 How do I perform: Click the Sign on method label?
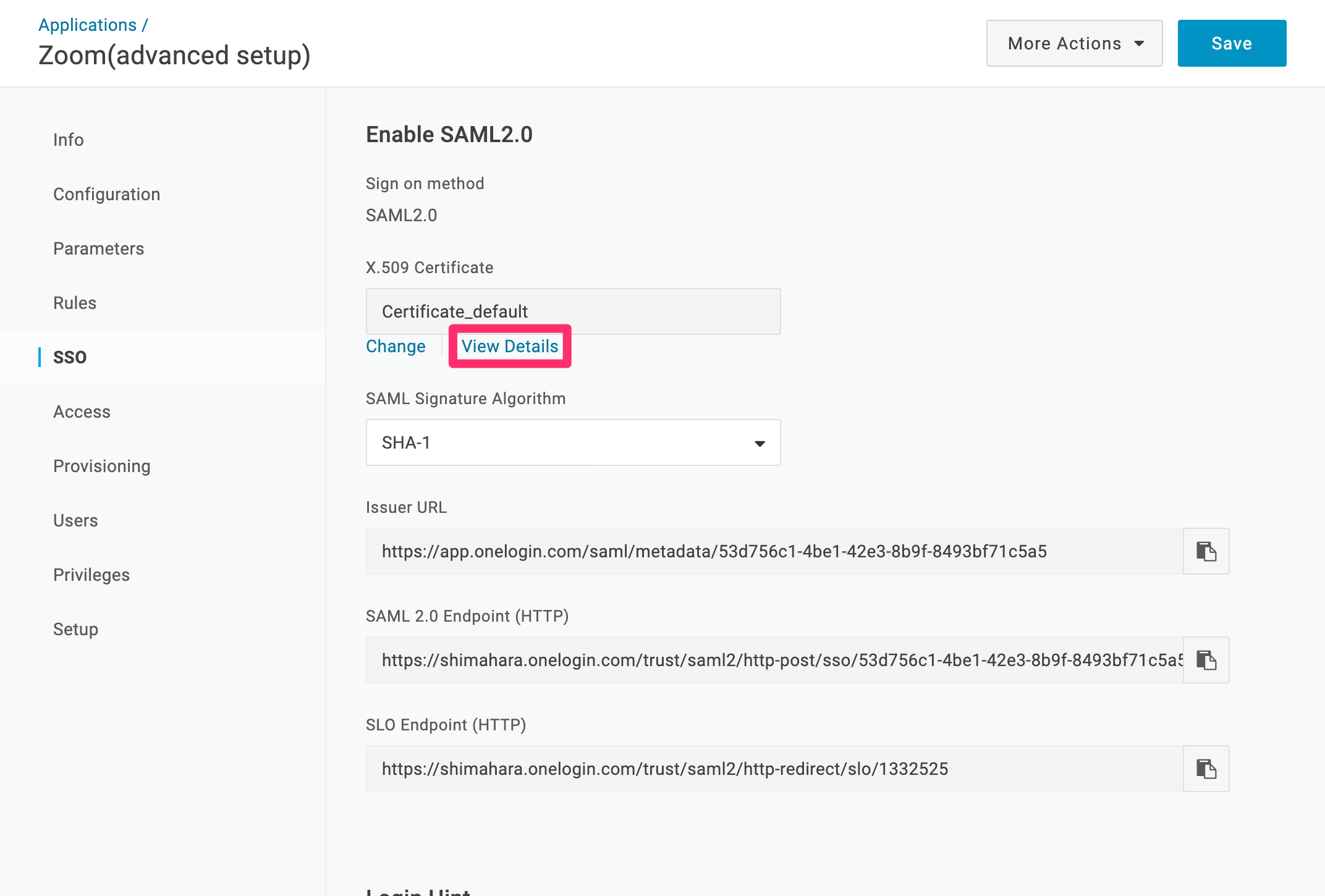425,184
